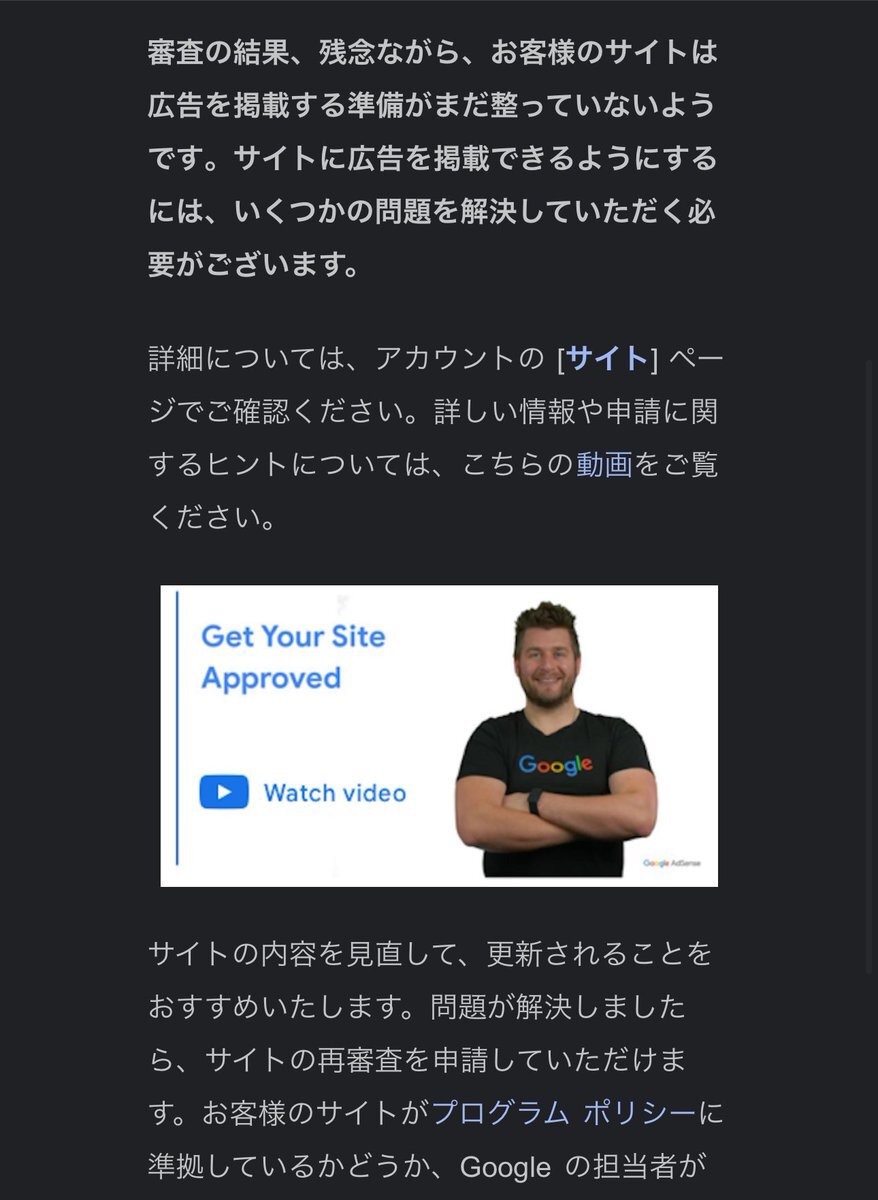Click the Google AdSense logo in banner corner

(672, 863)
